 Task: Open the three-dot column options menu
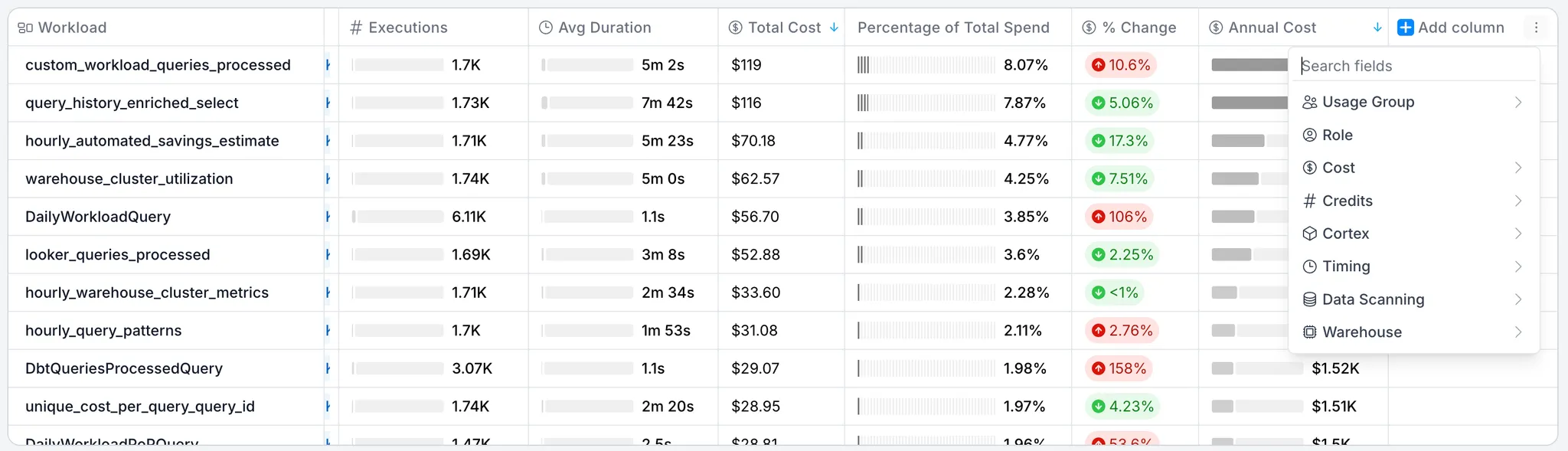[1536, 28]
